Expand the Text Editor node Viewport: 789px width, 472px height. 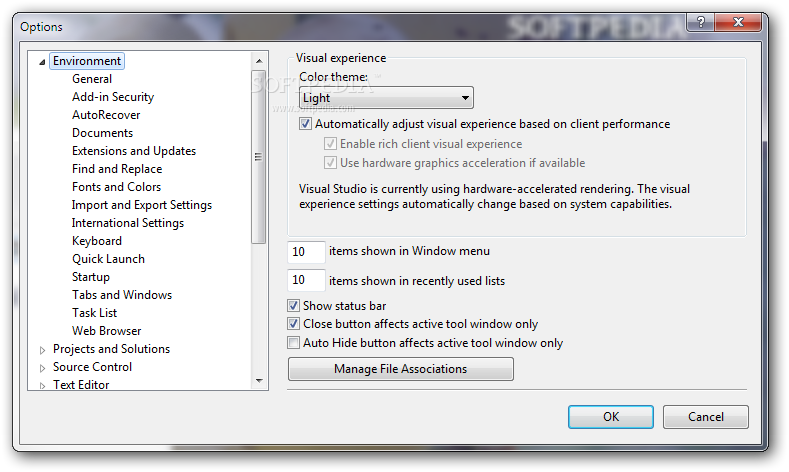pos(42,385)
